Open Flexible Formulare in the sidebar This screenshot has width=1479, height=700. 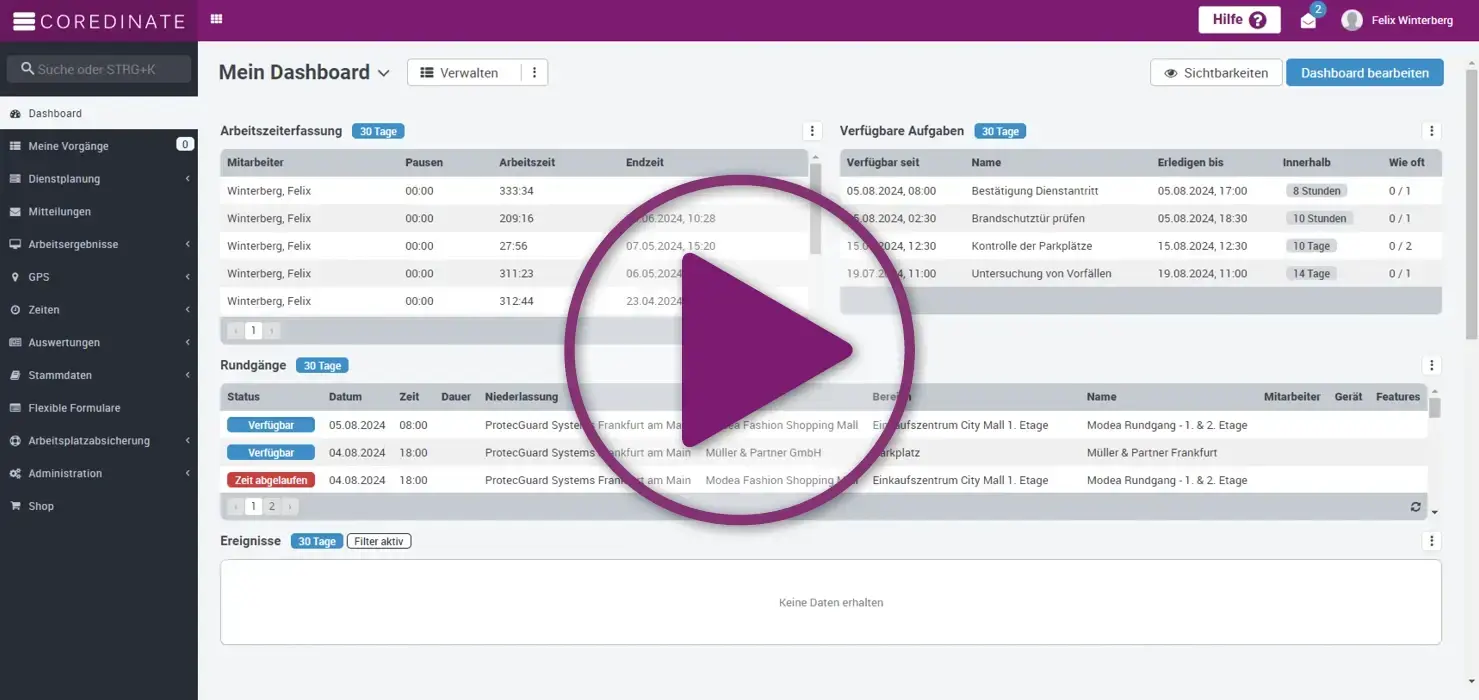(74, 408)
